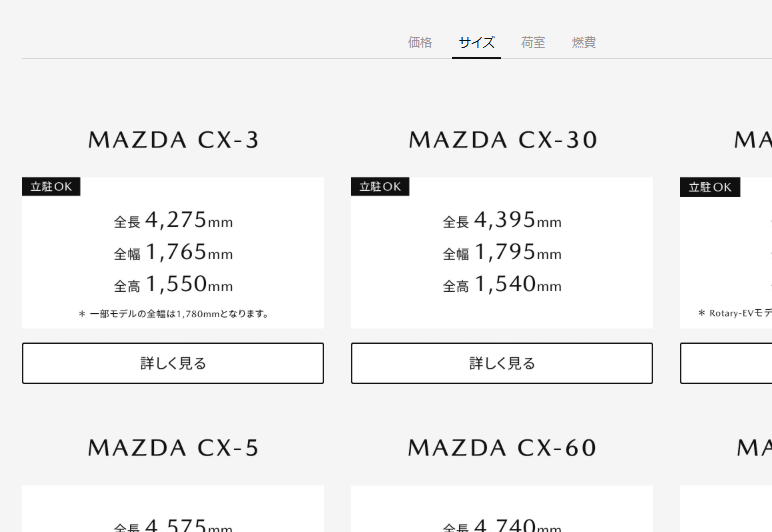The image size is (772, 532).
Task: Click CX-30 全長 4,395mm value
Action: tap(502, 220)
